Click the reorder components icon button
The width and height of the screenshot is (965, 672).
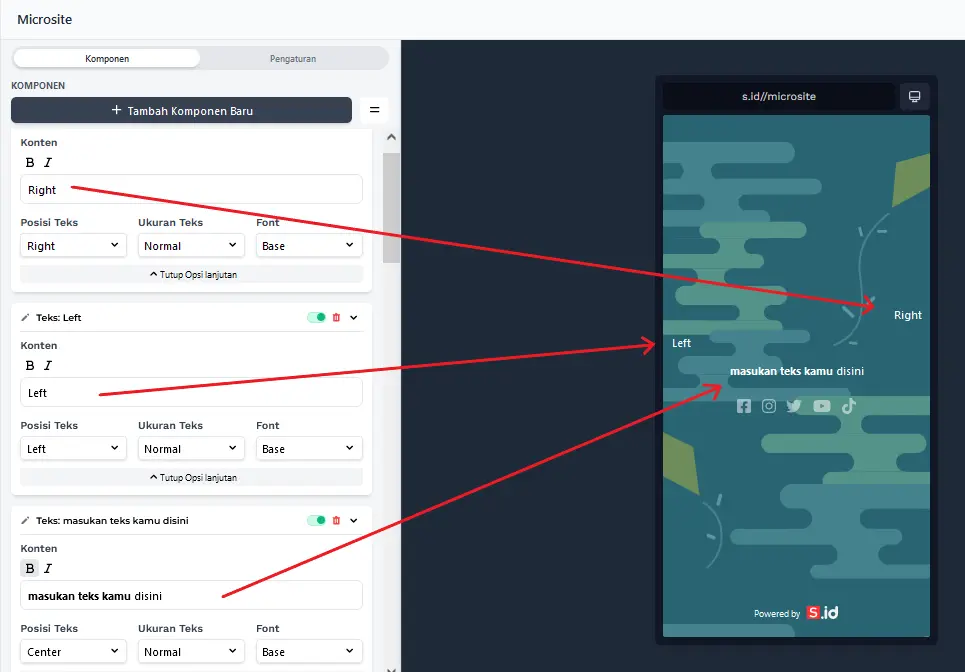(374, 110)
